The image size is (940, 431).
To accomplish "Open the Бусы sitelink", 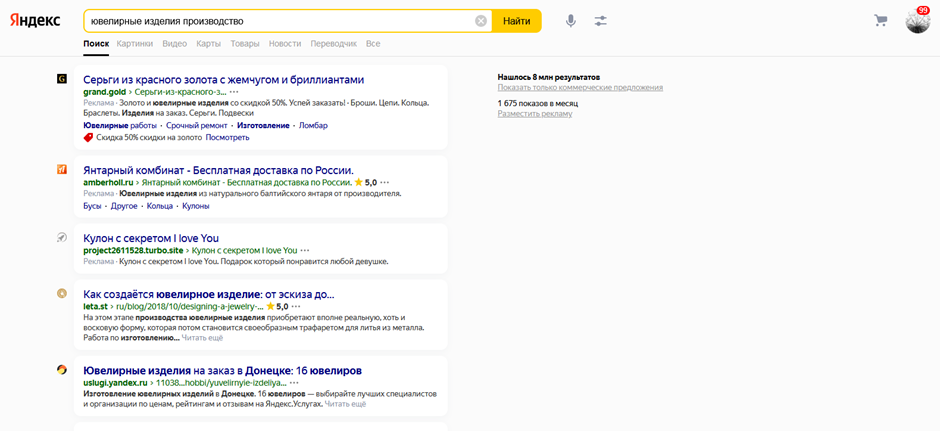I will tap(92, 206).
